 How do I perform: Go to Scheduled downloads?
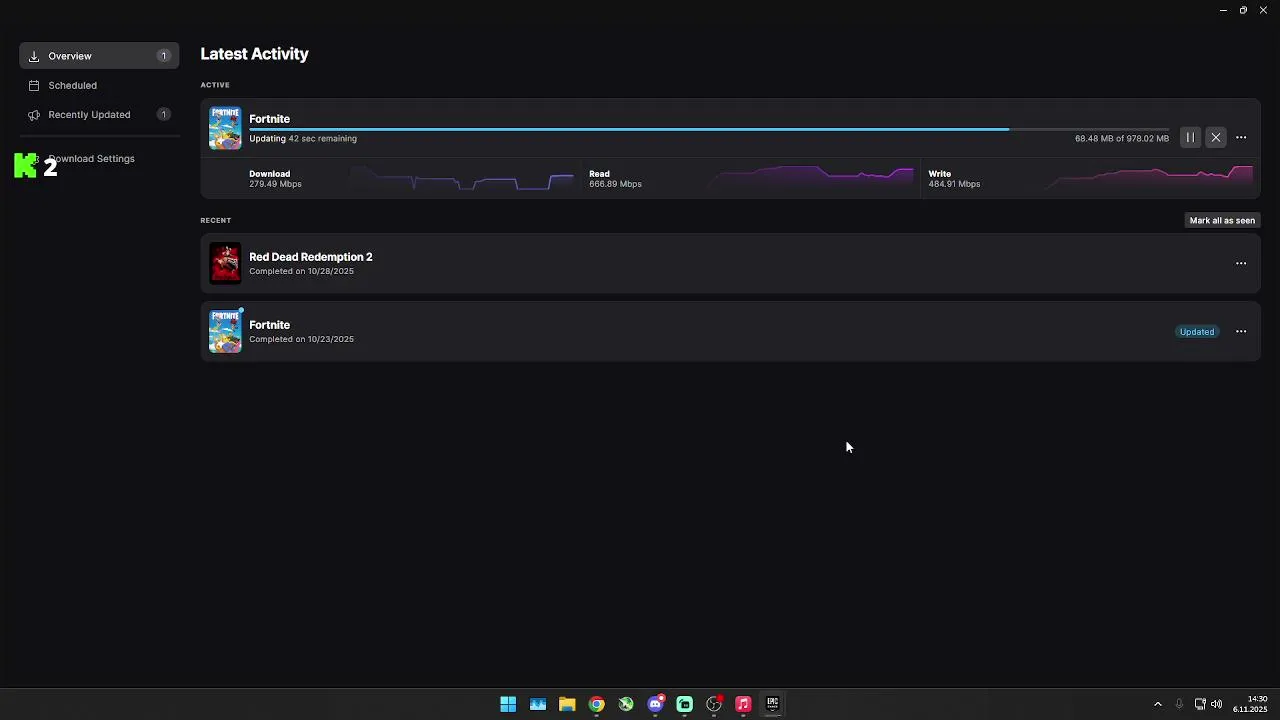99,85
